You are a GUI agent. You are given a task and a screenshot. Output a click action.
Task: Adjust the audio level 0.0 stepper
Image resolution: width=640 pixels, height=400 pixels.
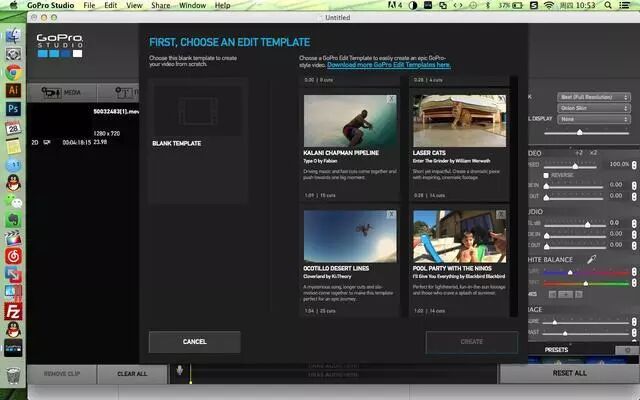click(634, 223)
